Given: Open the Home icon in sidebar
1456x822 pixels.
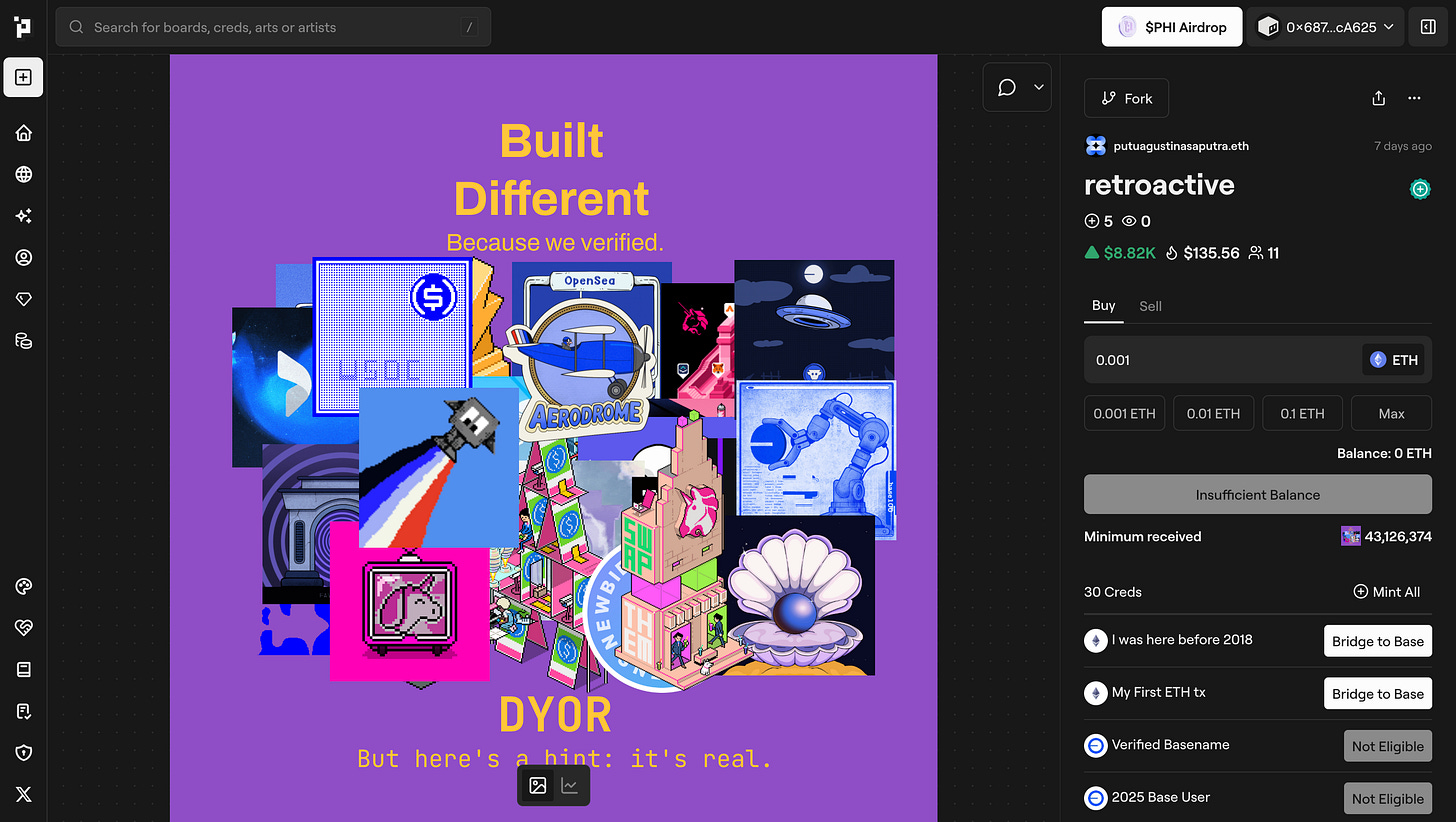Looking at the screenshot, I should 23,133.
